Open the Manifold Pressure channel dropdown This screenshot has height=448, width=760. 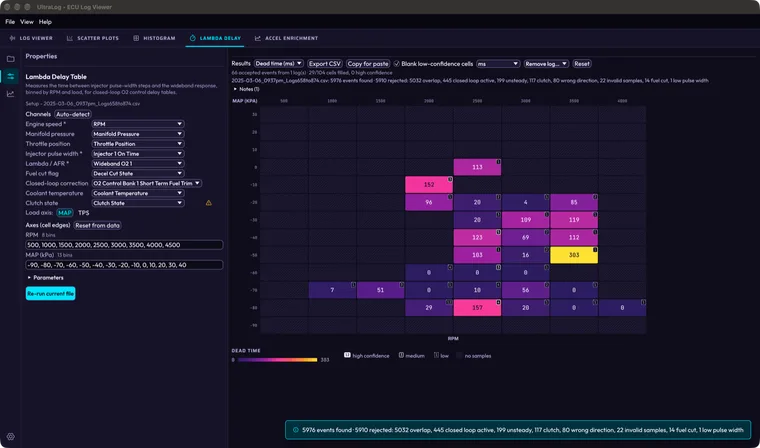138,134
